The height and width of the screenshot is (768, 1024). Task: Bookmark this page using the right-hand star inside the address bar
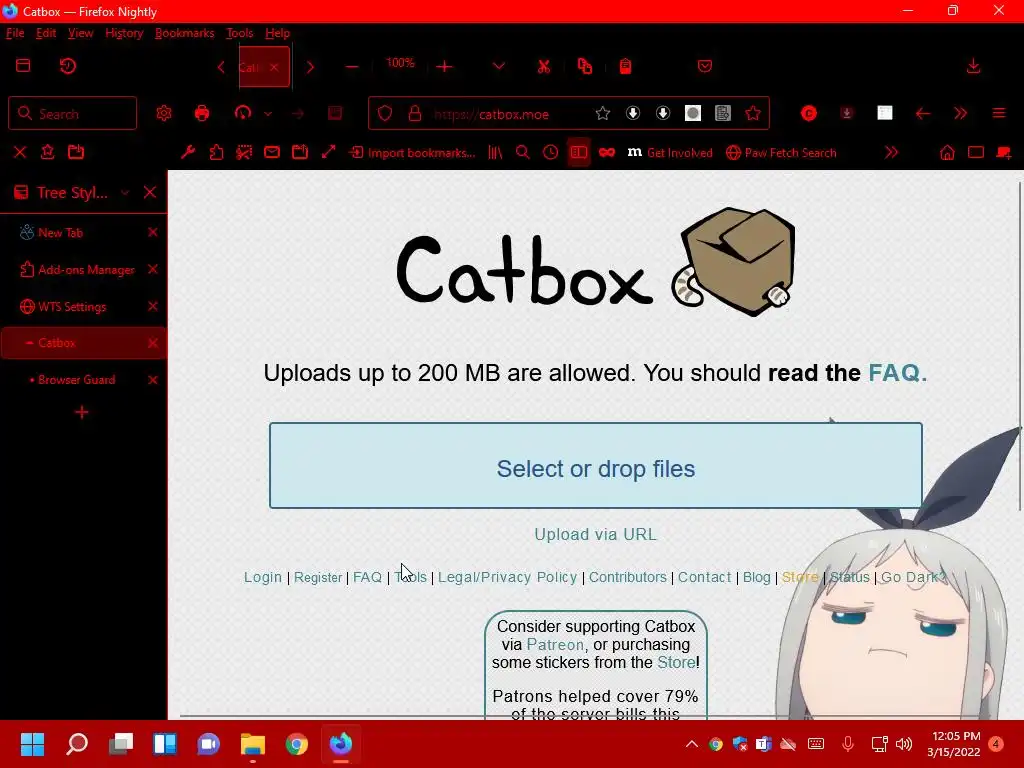(753, 114)
